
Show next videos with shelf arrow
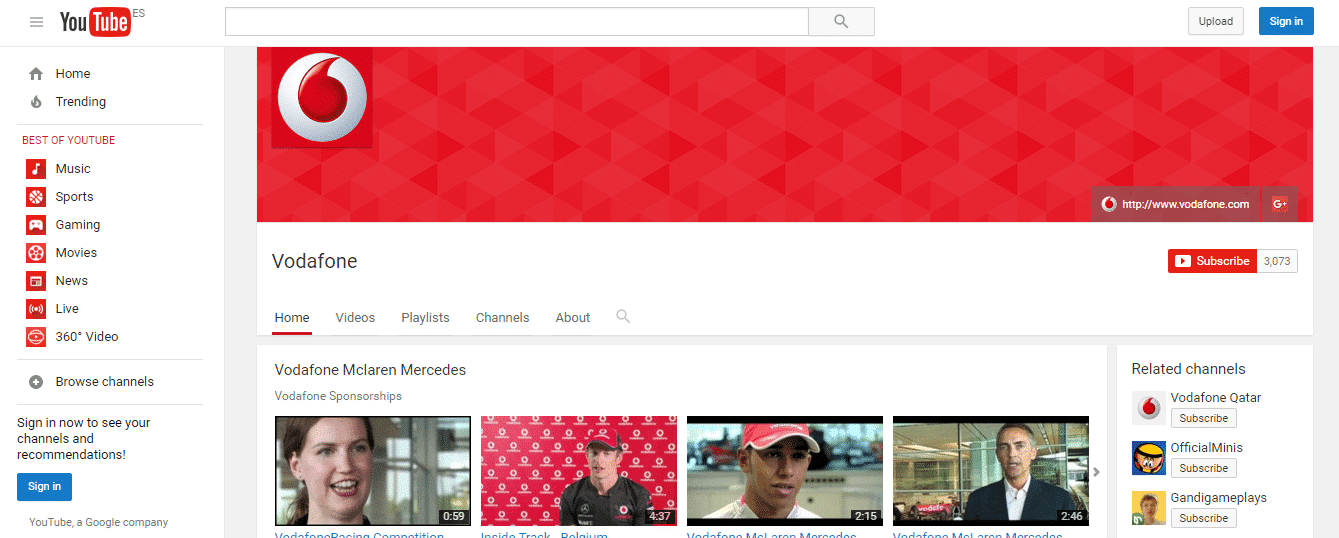coord(1096,472)
